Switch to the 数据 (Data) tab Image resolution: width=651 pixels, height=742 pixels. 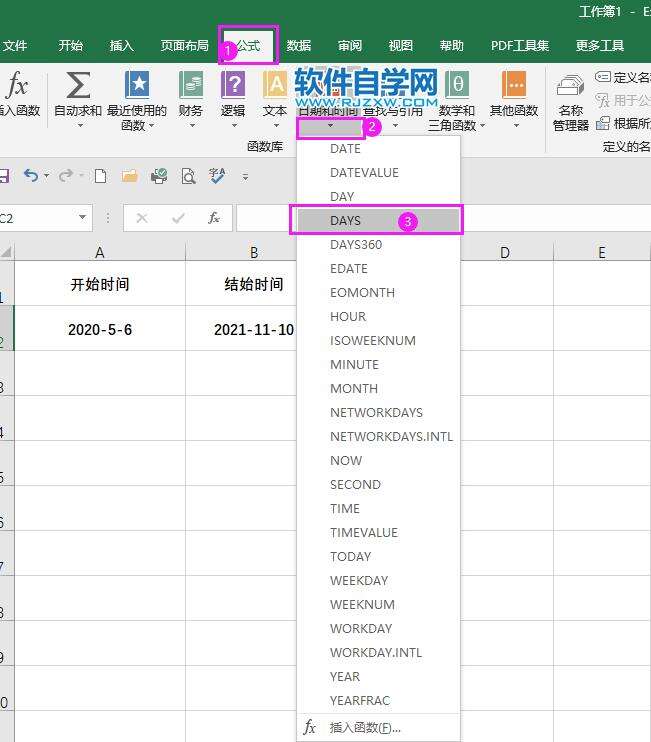(299, 45)
